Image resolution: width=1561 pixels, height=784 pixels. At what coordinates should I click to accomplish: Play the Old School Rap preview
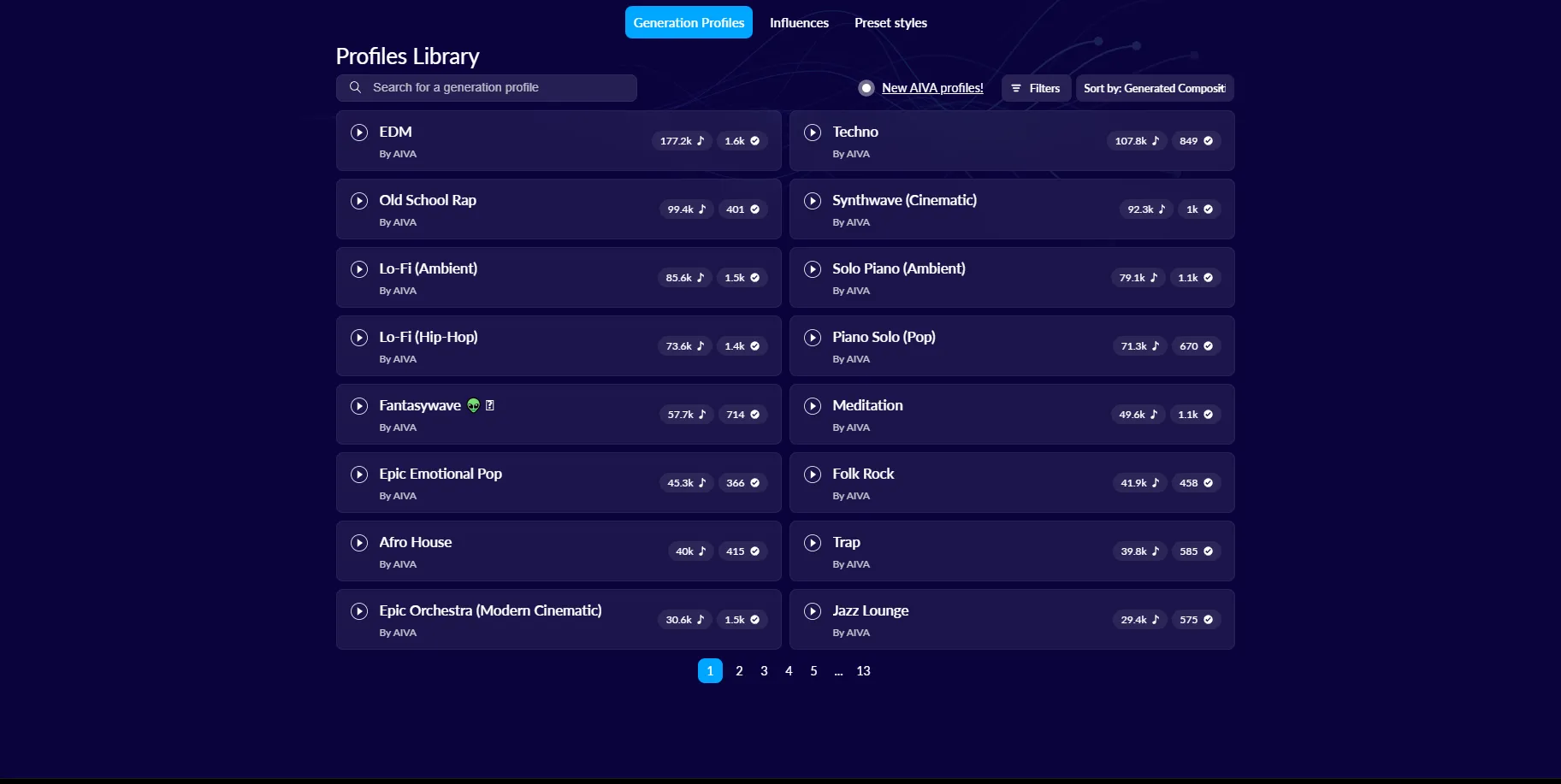click(359, 201)
